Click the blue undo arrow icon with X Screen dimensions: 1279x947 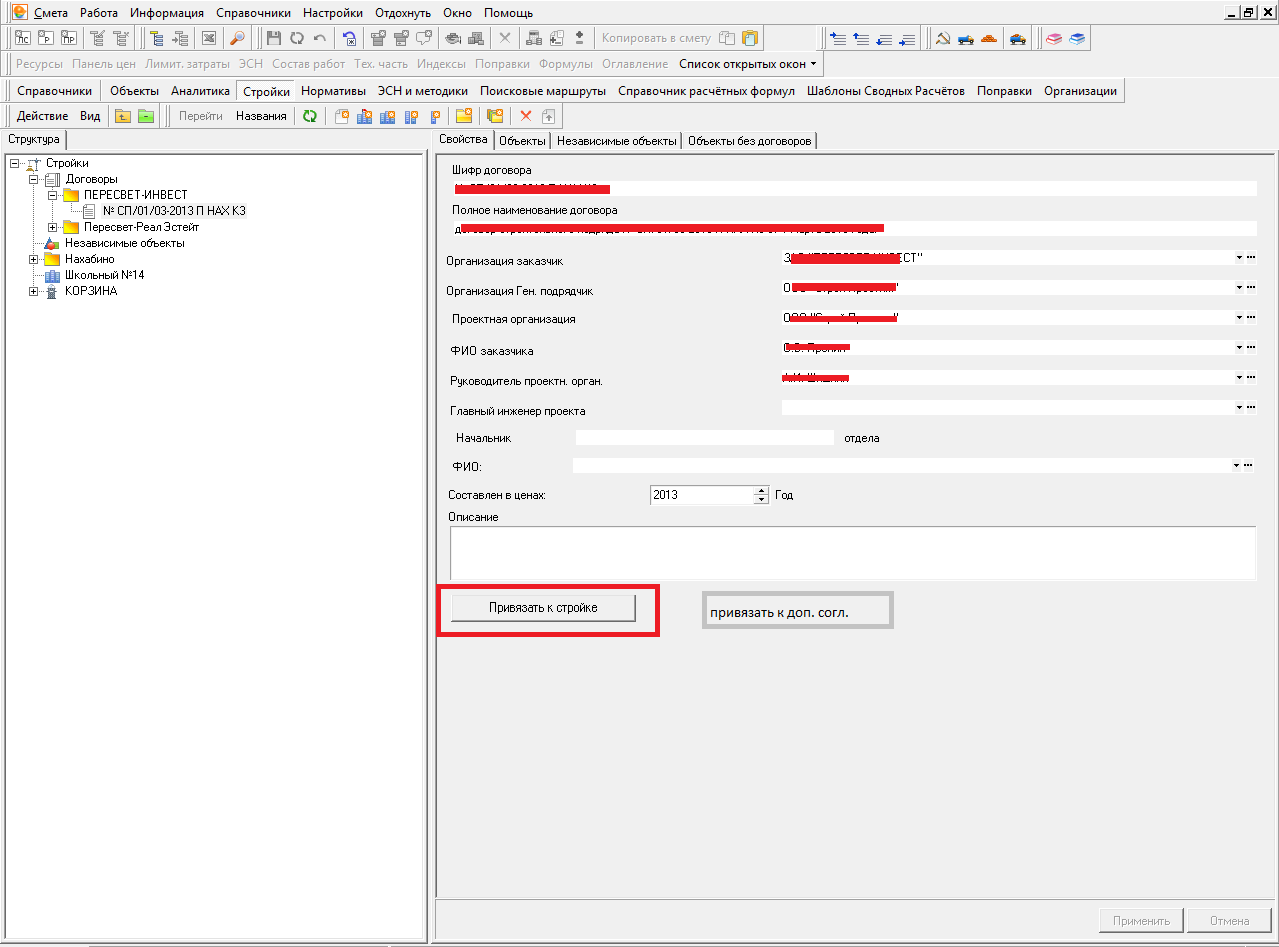pyautogui.click(x=349, y=38)
